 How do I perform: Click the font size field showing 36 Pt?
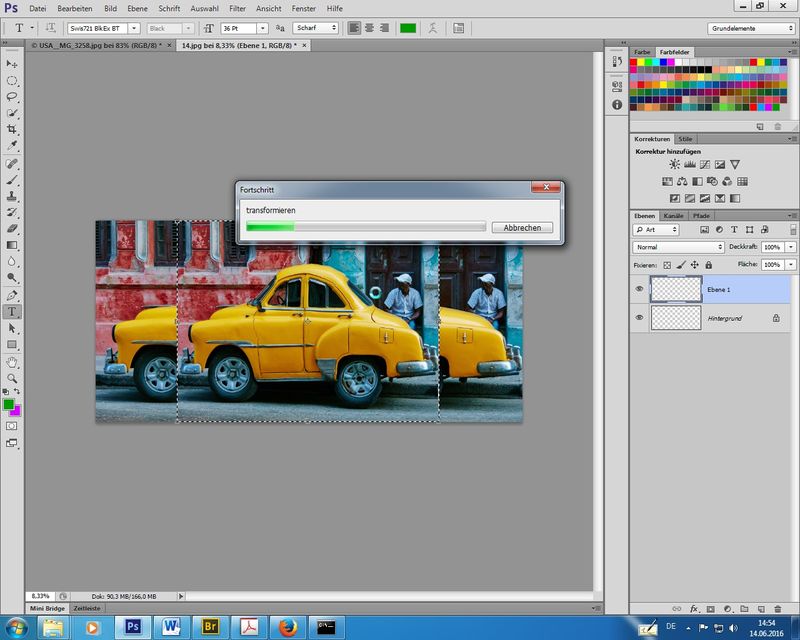237,28
